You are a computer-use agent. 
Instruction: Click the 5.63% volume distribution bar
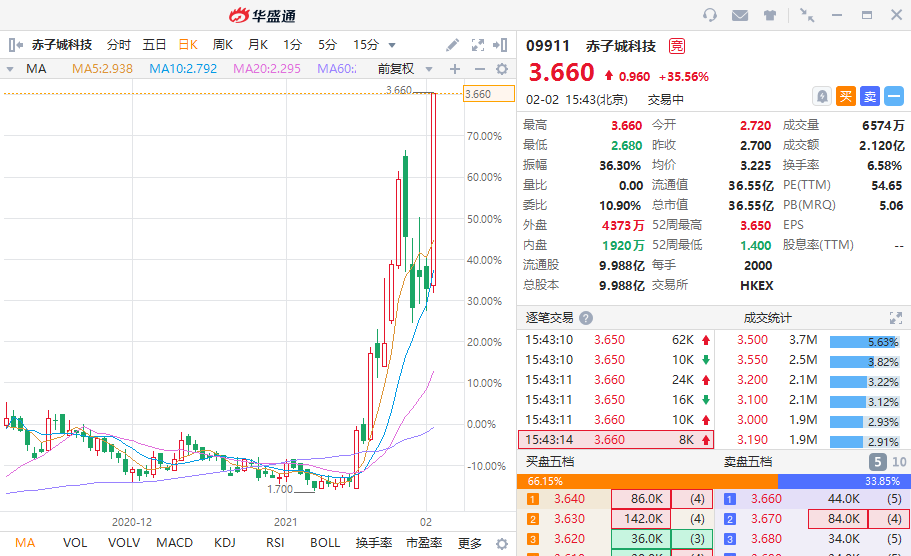tap(864, 342)
